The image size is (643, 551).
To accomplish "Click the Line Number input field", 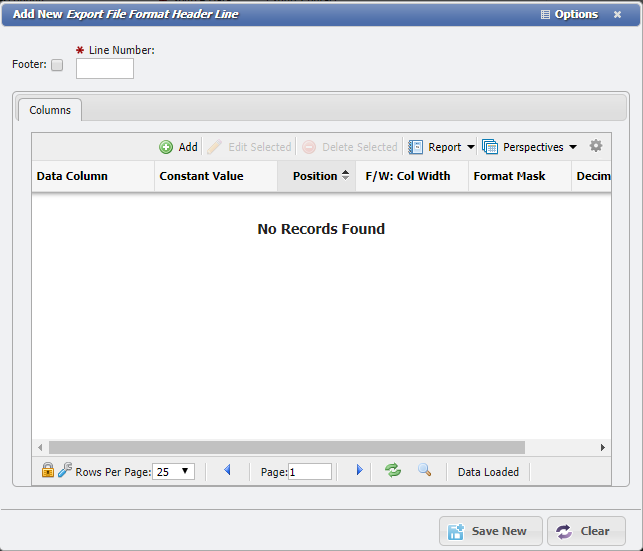I will 105,68.
